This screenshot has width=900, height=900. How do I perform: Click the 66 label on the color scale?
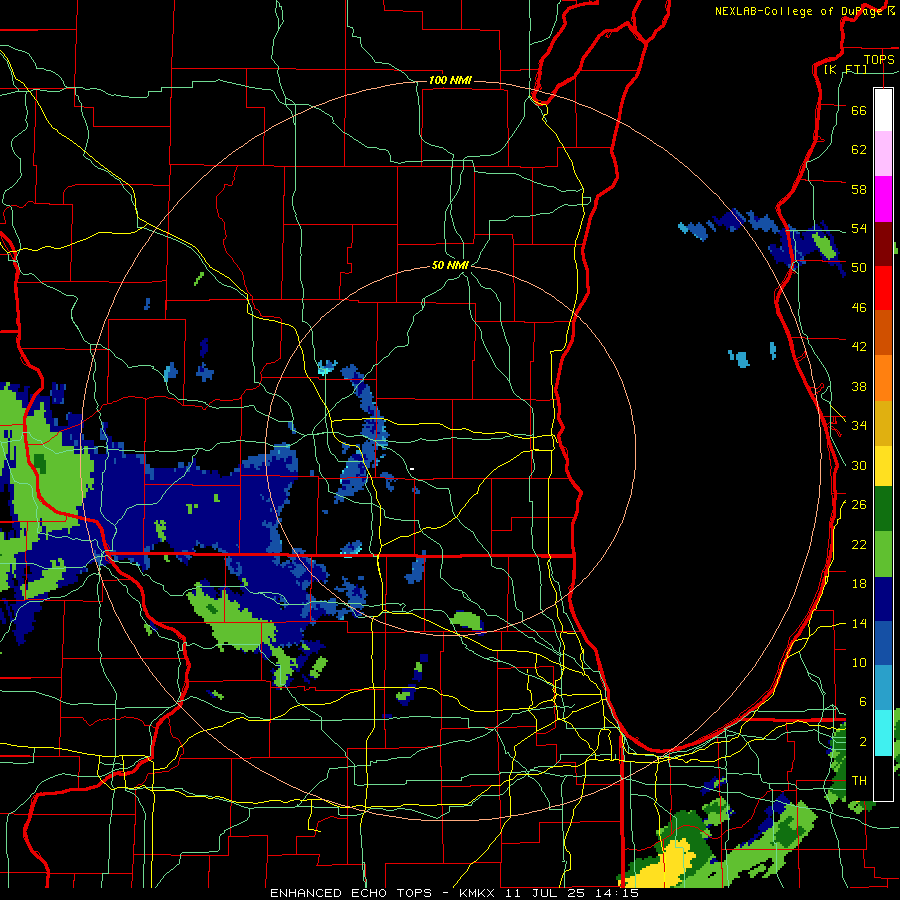pyautogui.click(x=859, y=111)
